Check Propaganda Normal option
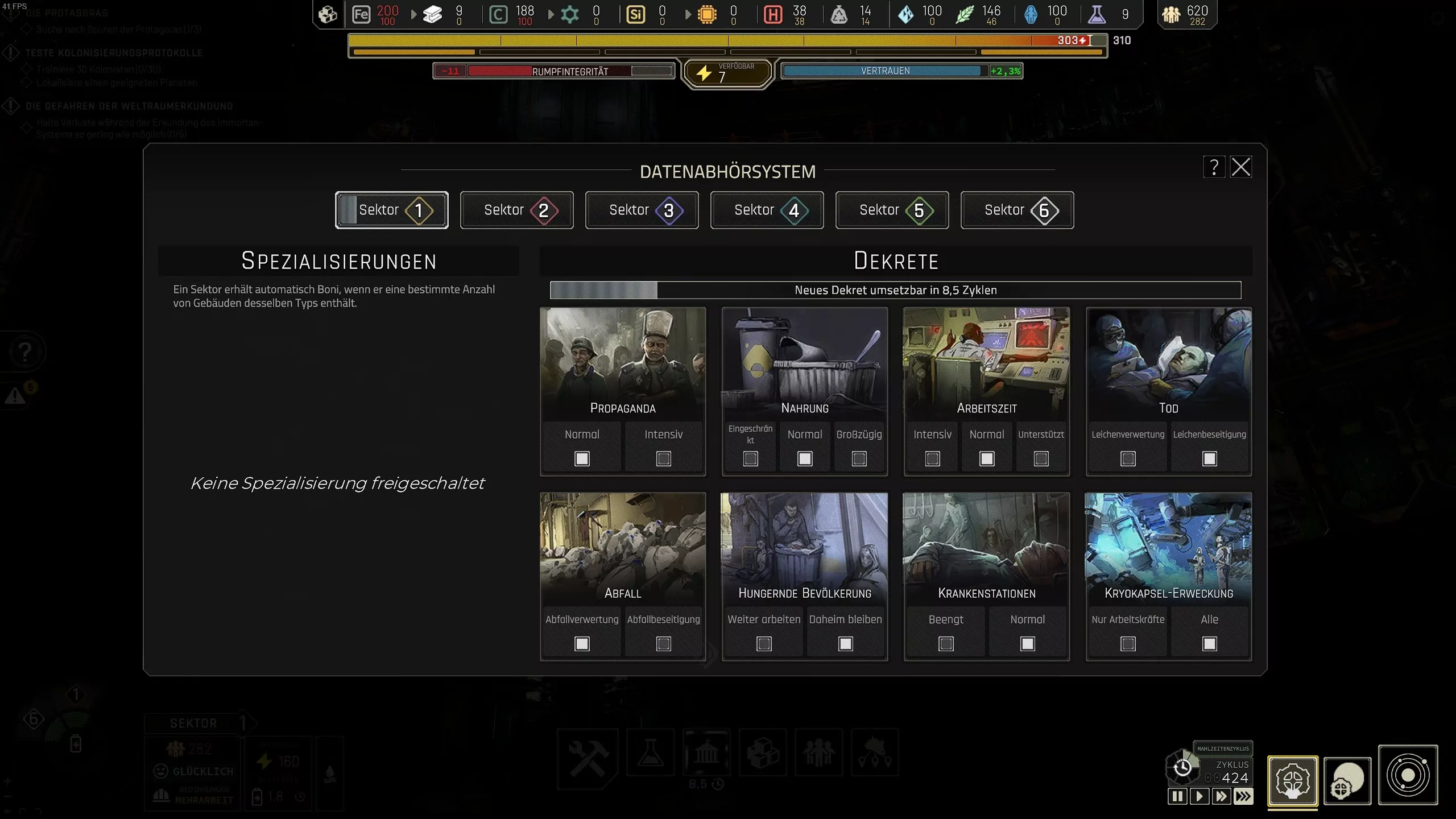 pyautogui.click(x=582, y=458)
